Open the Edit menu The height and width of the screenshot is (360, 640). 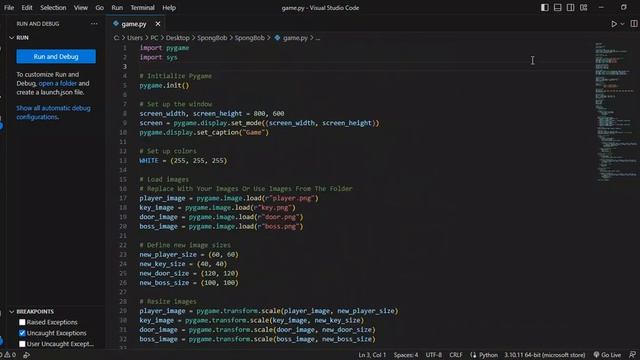click(x=27, y=8)
